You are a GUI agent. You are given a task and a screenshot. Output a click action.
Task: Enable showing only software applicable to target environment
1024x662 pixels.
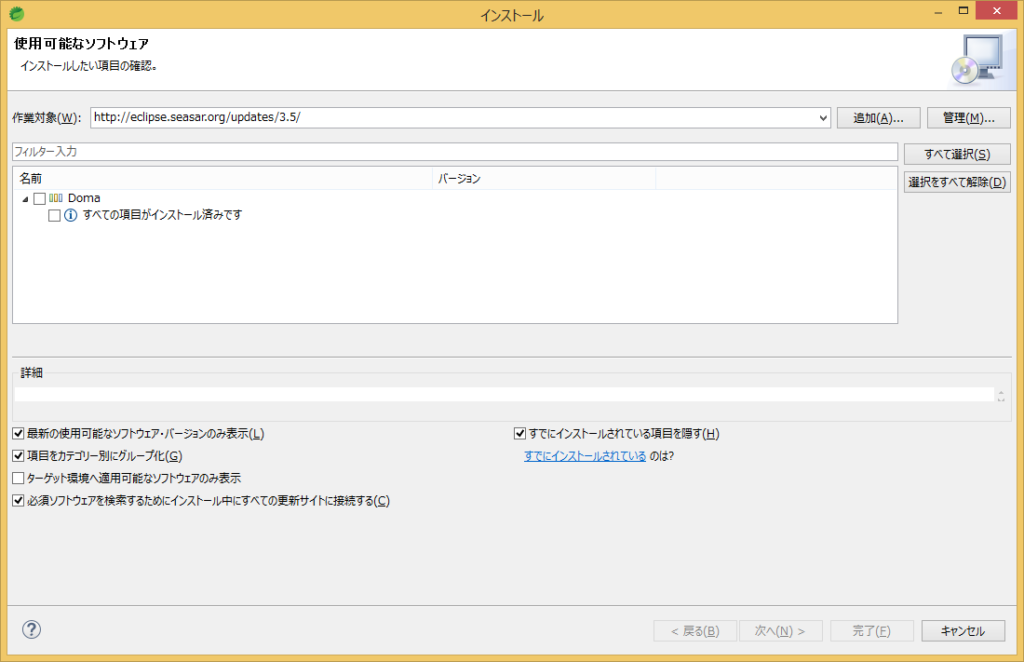pyautogui.click(x=17, y=478)
